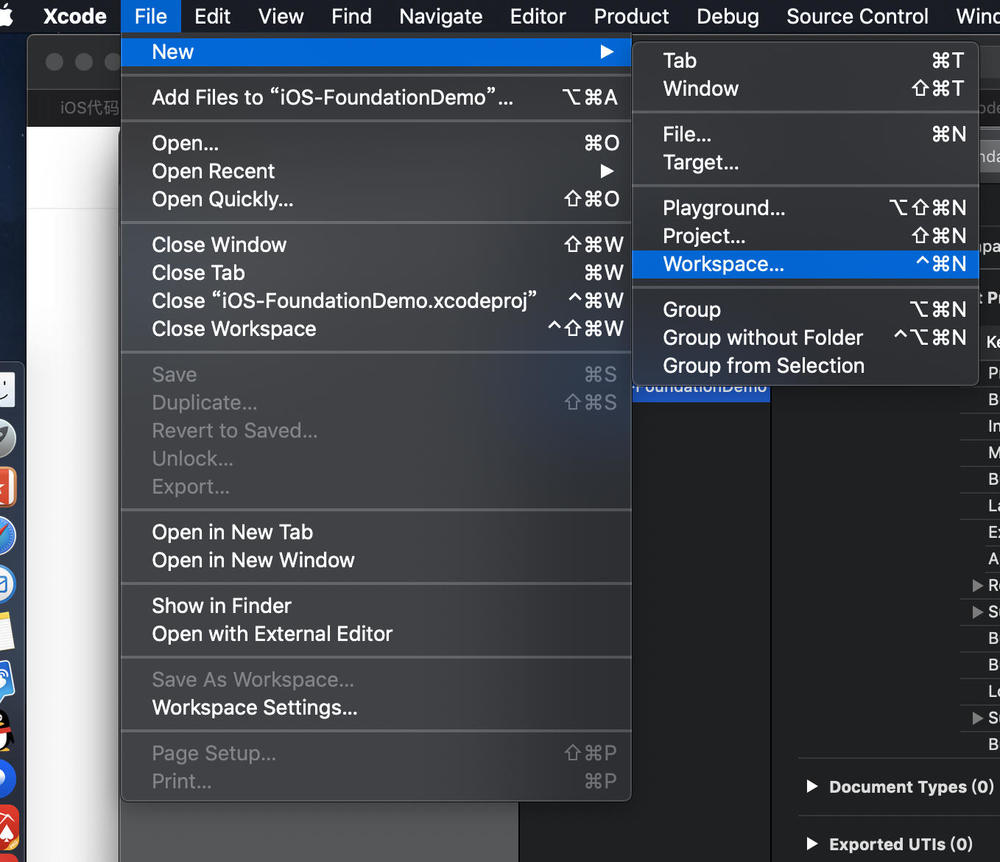Open the Debug menu
Image resolution: width=1000 pixels, height=862 pixels.
[728, 16]
